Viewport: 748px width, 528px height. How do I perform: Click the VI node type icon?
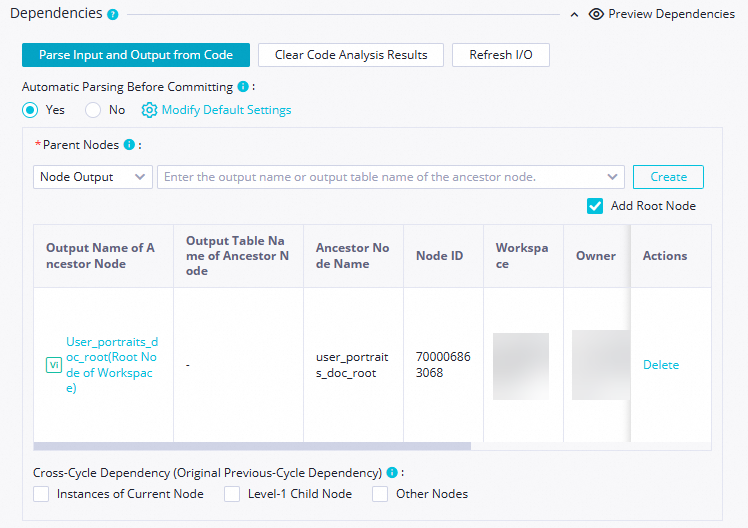coord(54,366)
